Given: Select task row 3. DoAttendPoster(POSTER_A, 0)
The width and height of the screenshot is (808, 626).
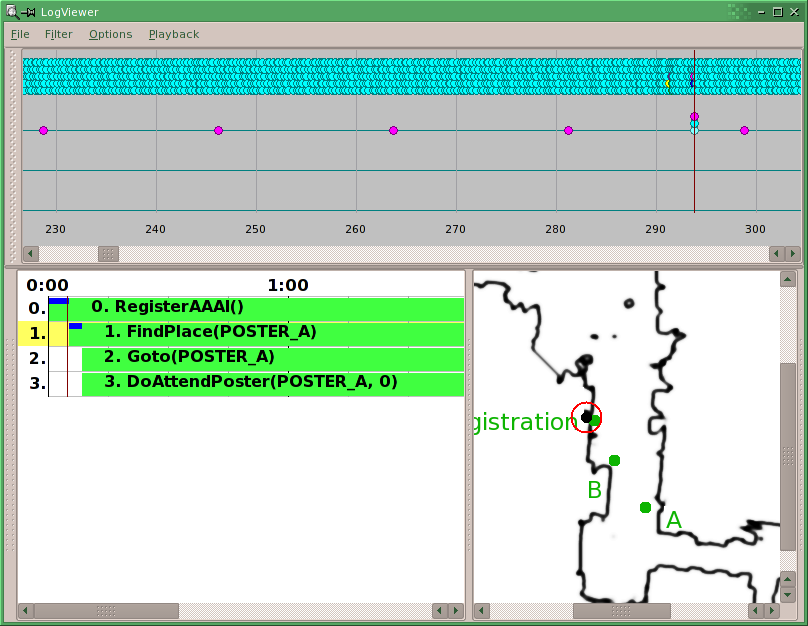Looking at the screenshot, I should [273, 384].
